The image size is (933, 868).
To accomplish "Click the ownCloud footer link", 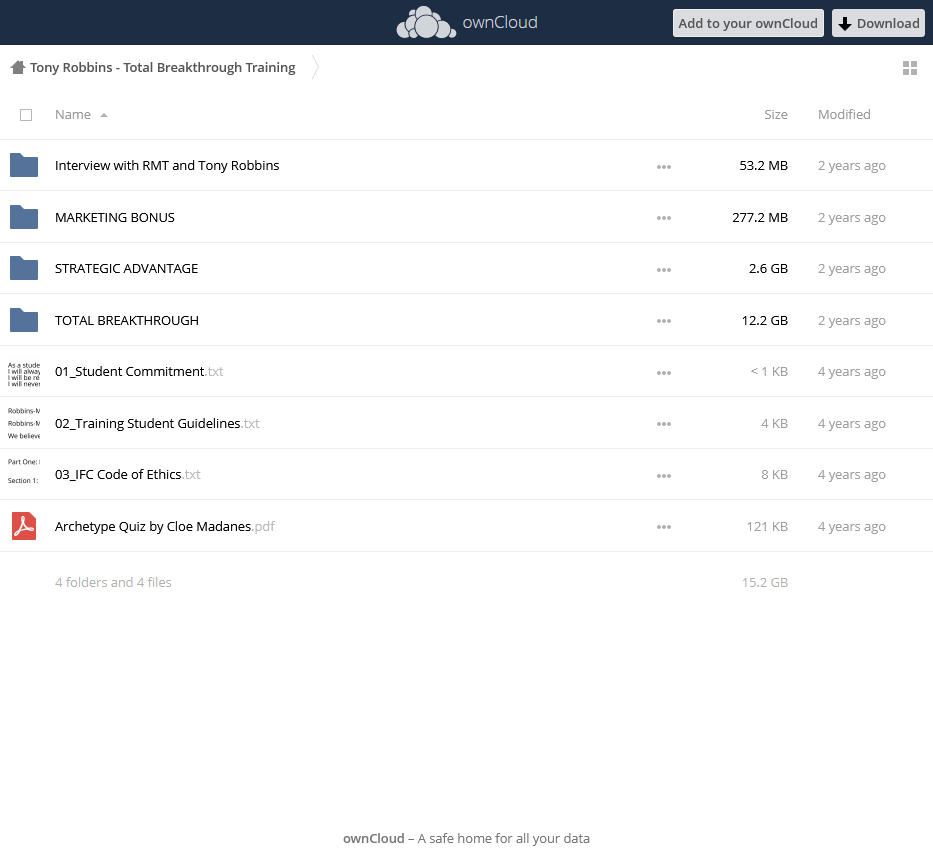I will click(x=374, y=838).
